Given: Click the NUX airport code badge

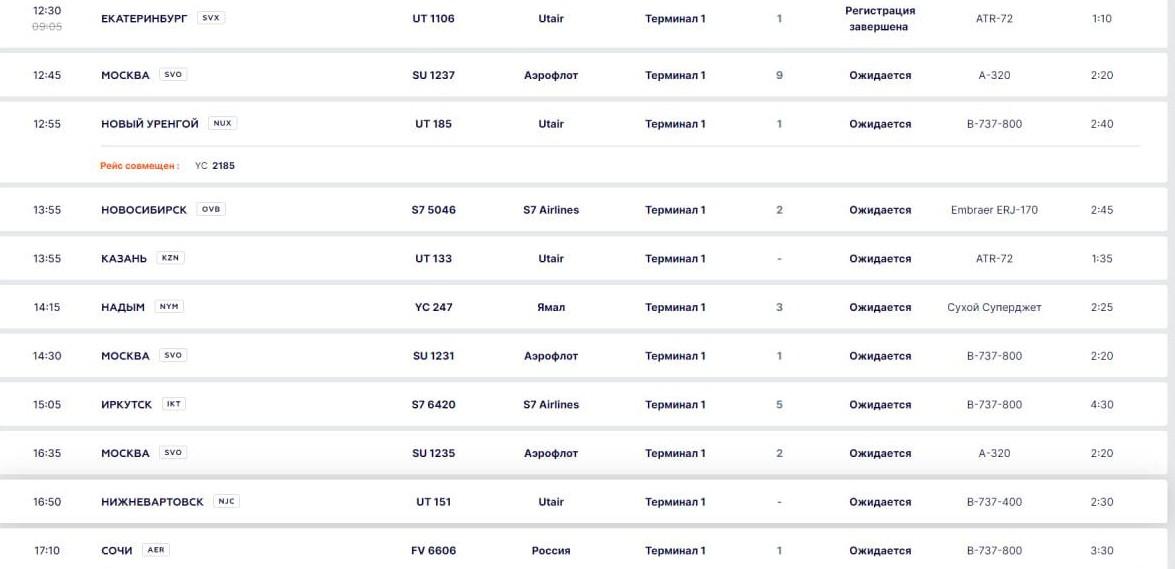Looking at the screenshot, I should coord(222,124).
